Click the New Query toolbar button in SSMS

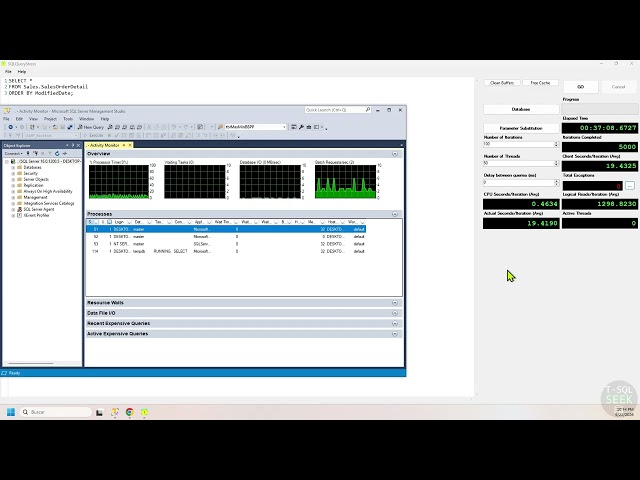pyautogui.click(x=91, y=127)
